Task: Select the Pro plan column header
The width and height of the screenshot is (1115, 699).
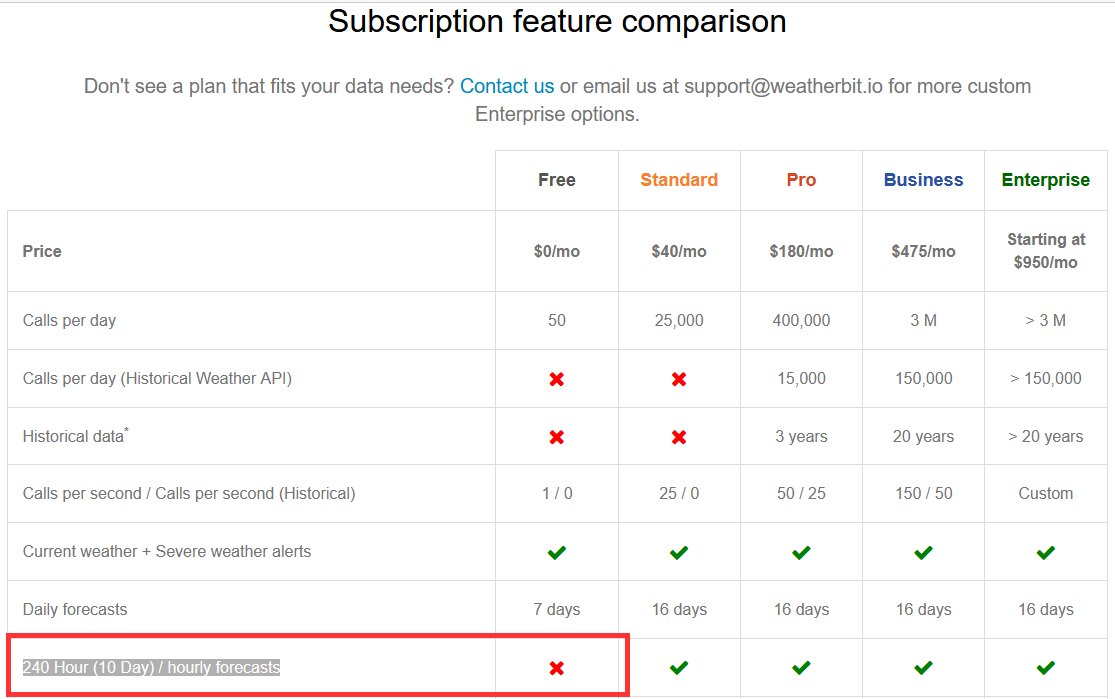Action: 801,180
